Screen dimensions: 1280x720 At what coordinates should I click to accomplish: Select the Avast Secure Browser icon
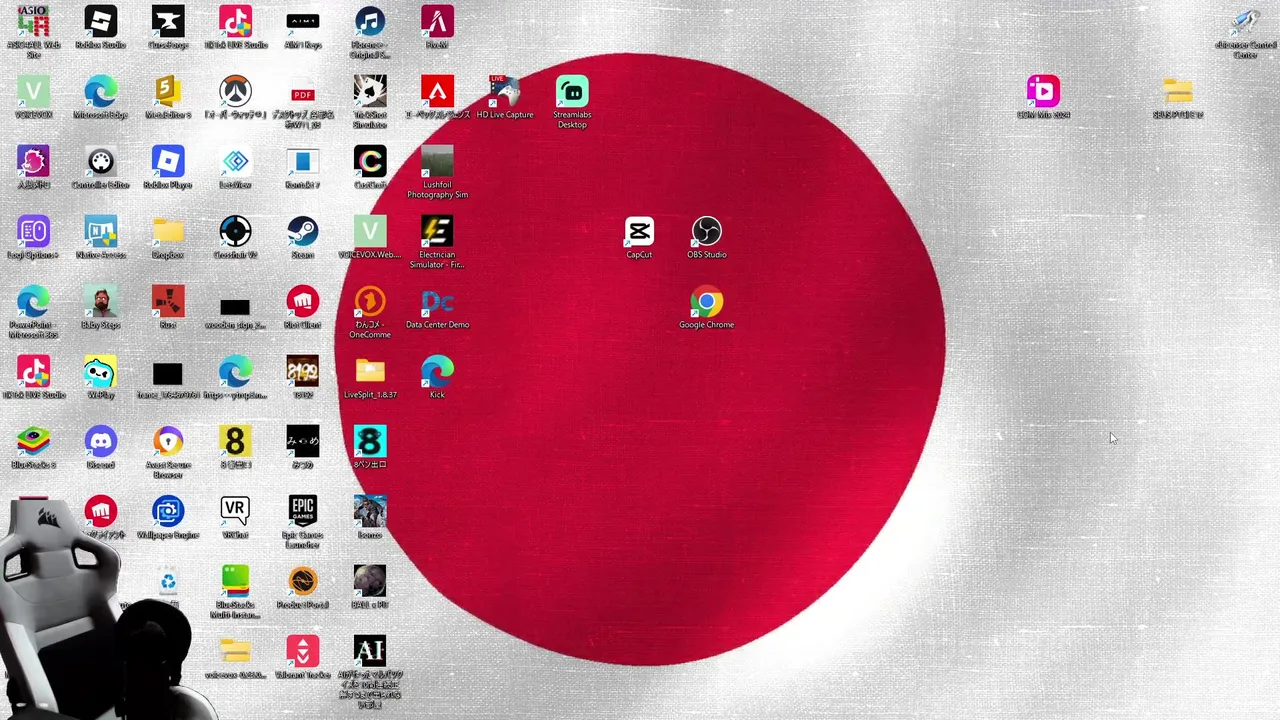click(x=168, y=442)
